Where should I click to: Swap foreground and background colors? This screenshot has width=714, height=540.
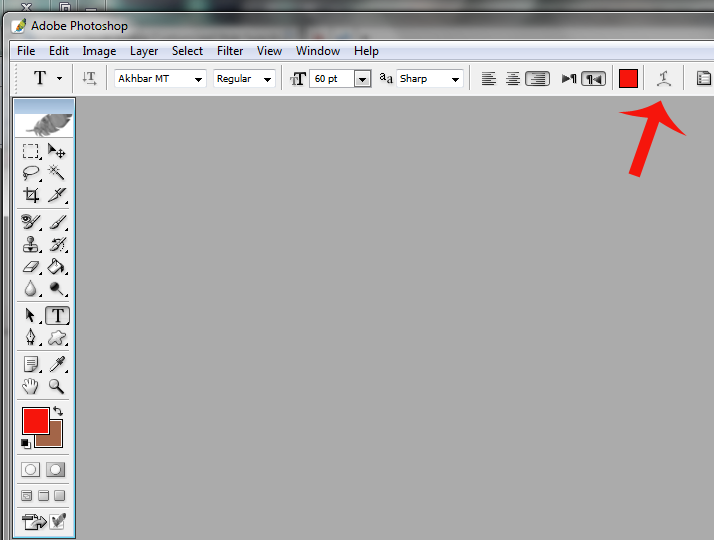pos(58,411)
